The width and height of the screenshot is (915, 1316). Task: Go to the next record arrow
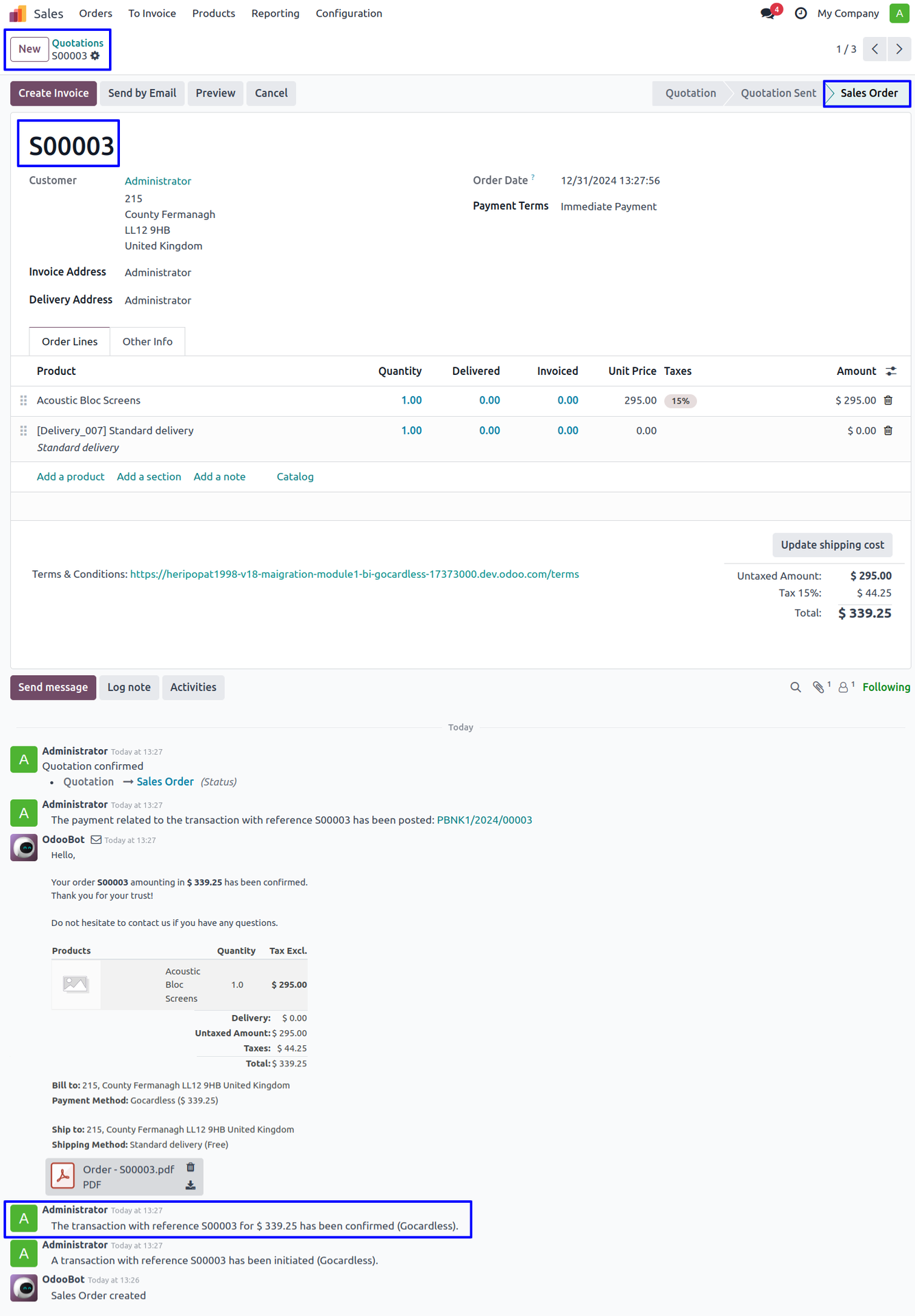[x=899, y=49]
